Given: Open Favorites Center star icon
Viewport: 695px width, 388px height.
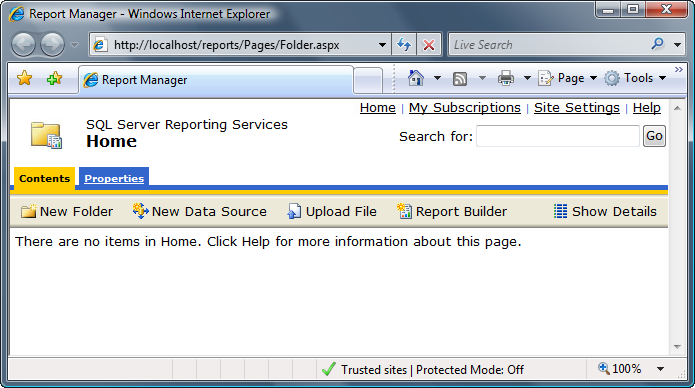Looking at the screenshot, I should tap(25, 78).
